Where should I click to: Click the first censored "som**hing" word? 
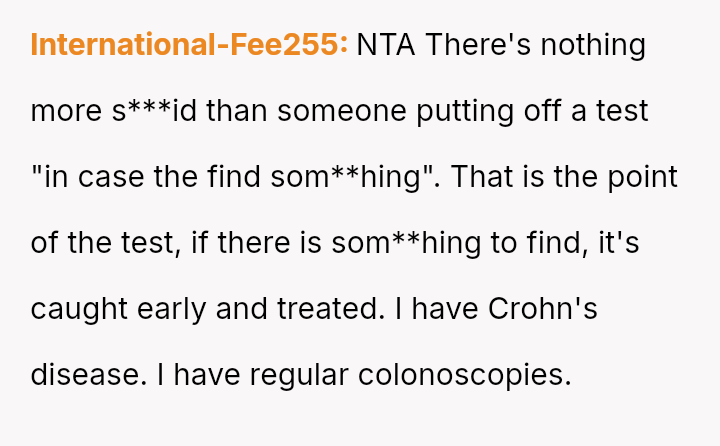click(x=342, y=177)
